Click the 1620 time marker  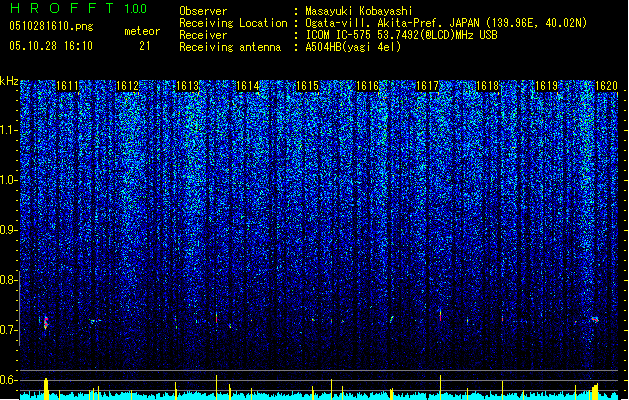[x=607, y=86]
